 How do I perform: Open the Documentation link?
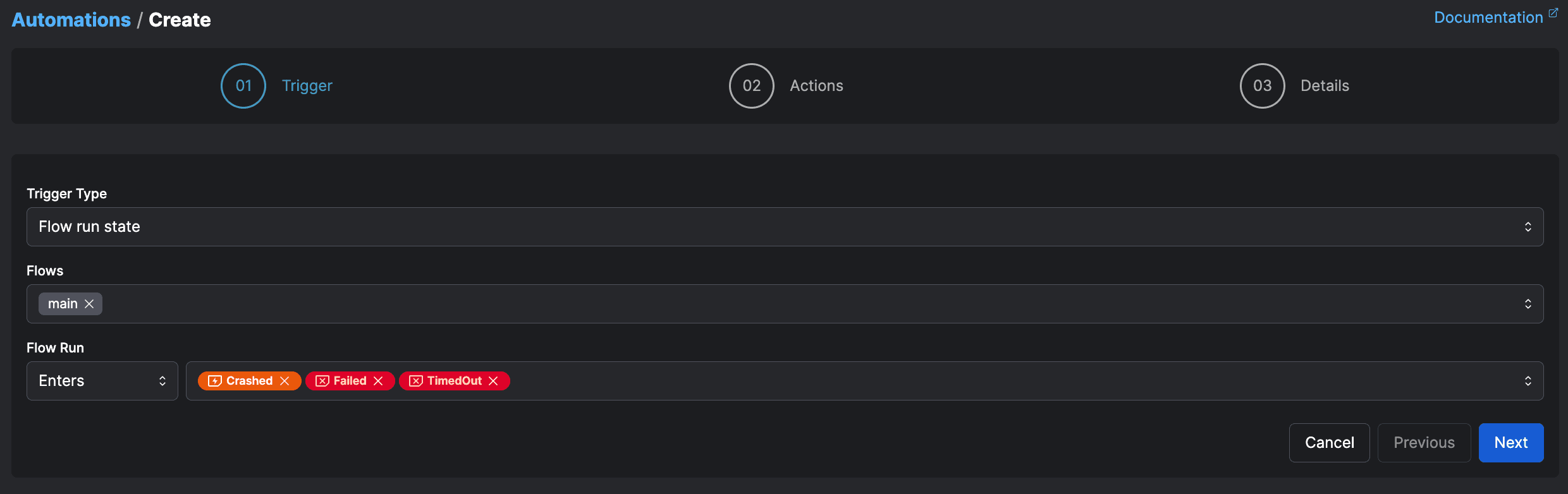1488,18
